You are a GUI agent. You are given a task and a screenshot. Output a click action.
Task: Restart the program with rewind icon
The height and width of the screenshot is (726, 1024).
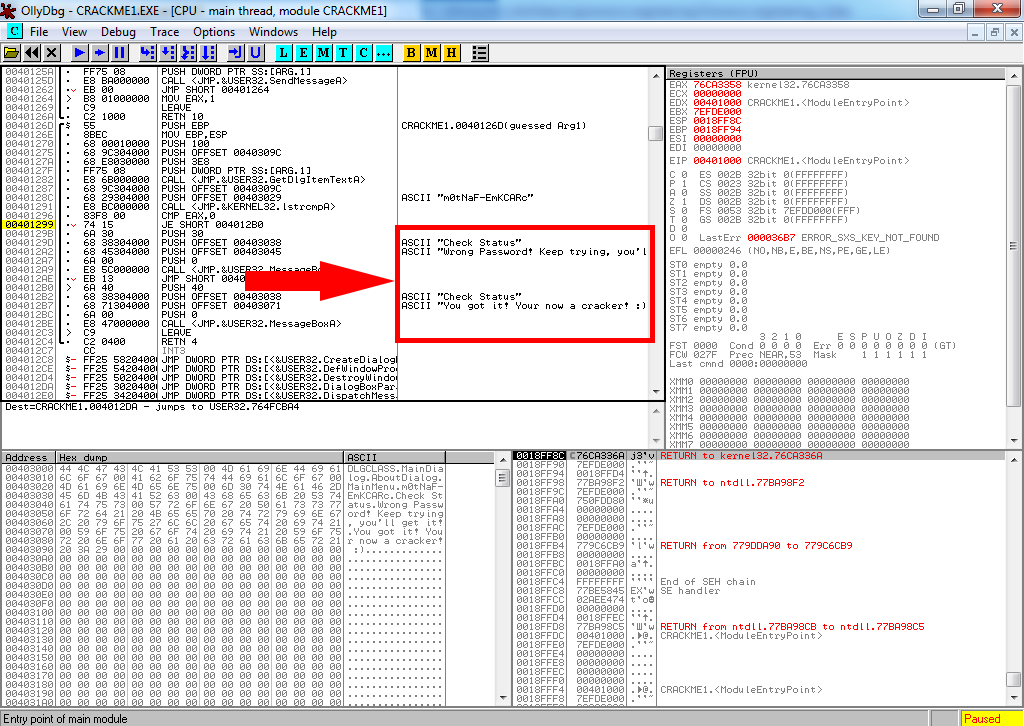pyautogui.click(x=32, y=52)
